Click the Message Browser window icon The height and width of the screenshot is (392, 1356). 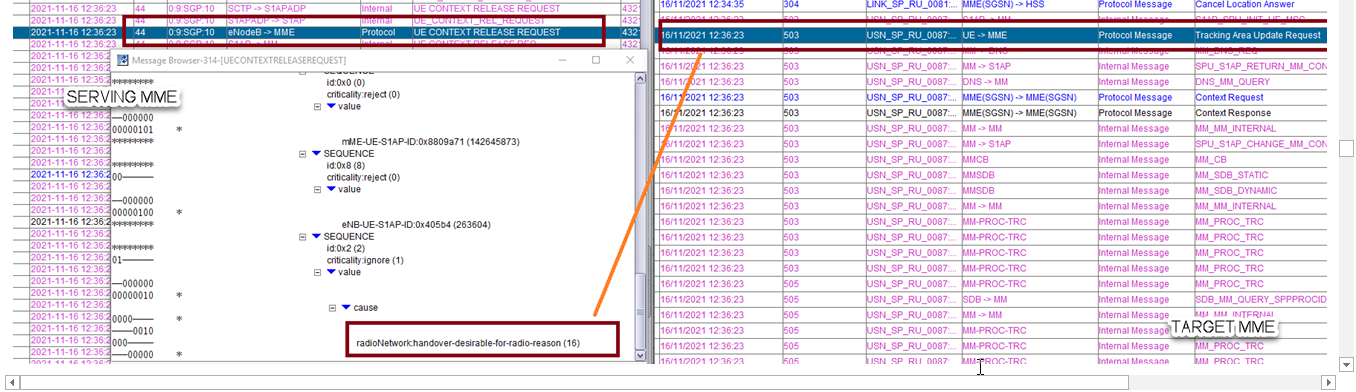click(122, 60)
